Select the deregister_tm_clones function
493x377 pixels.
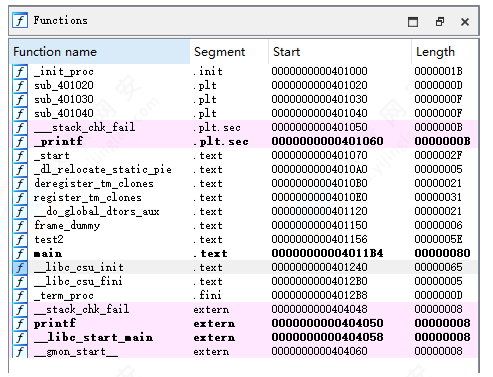tap(244, 183)
